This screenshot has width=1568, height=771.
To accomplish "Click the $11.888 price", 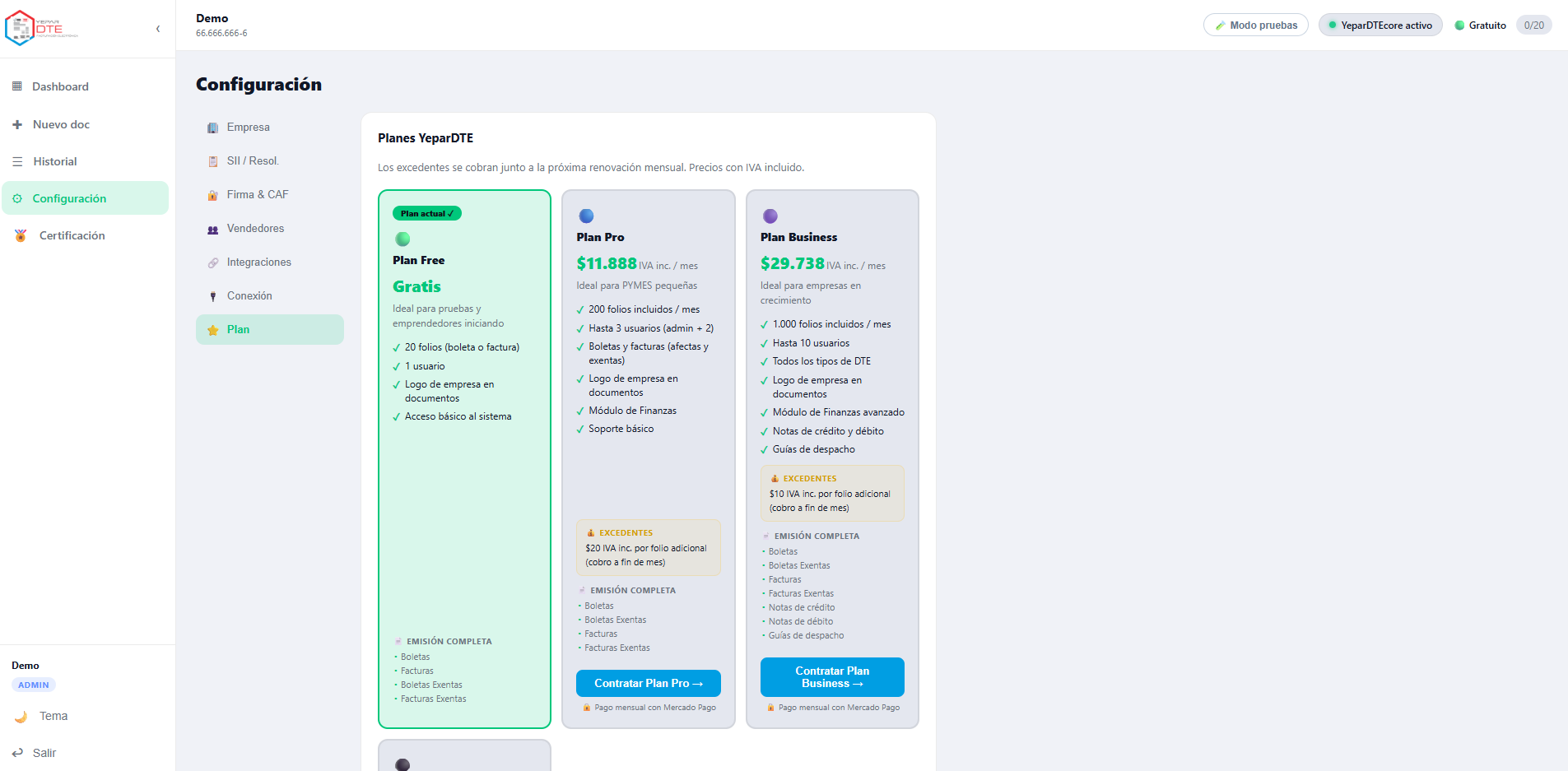I will tap(607, 263).
